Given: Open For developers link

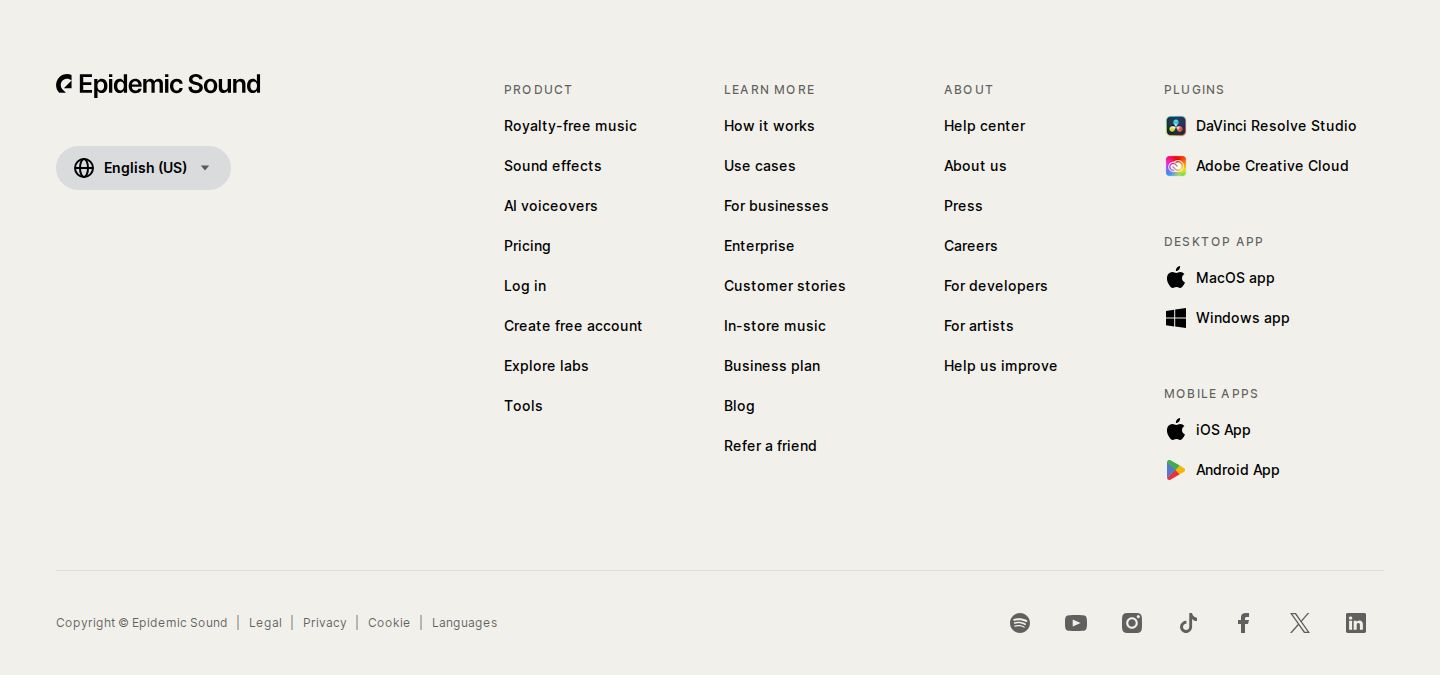Looking at the screenshot, I should click(x=996, y=286).
